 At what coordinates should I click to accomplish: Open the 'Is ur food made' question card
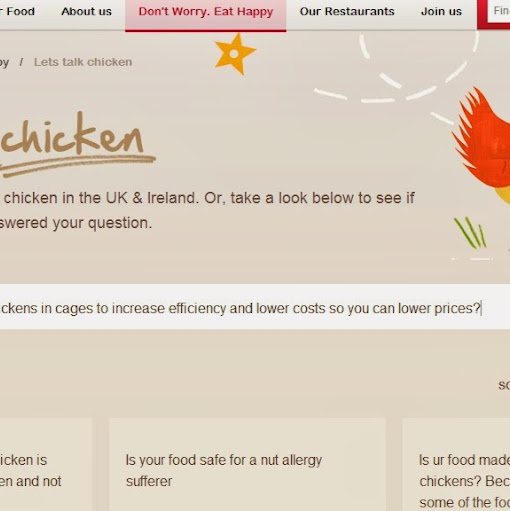pos(456,464)
